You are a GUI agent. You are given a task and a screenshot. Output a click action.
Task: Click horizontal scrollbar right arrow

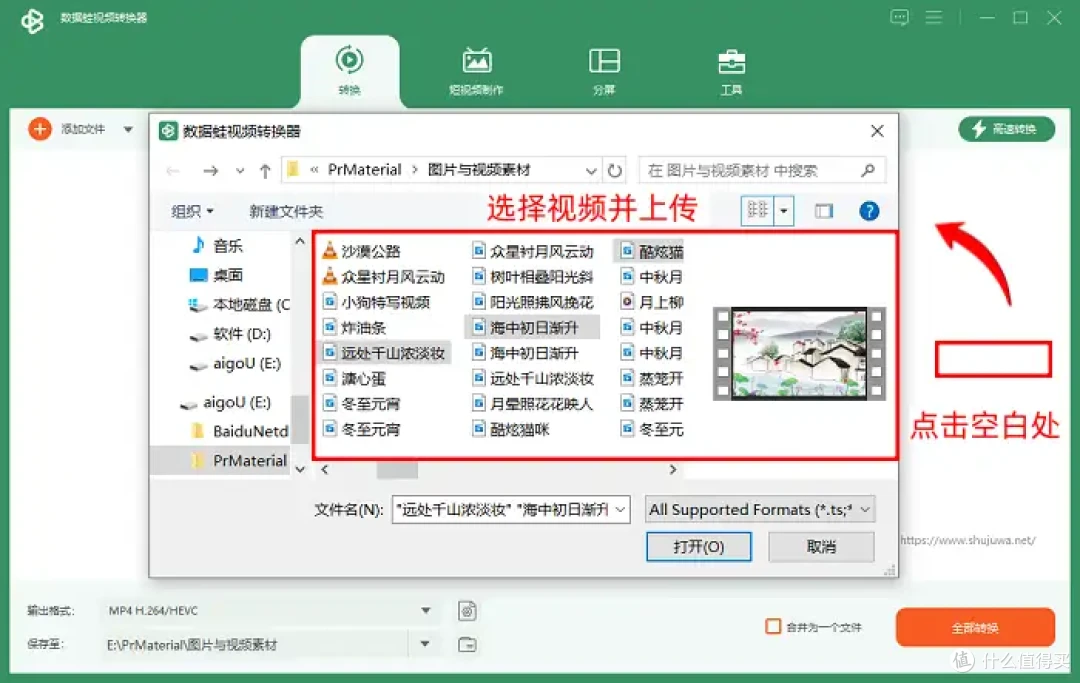pyautogui.click(x=672, y=470)
